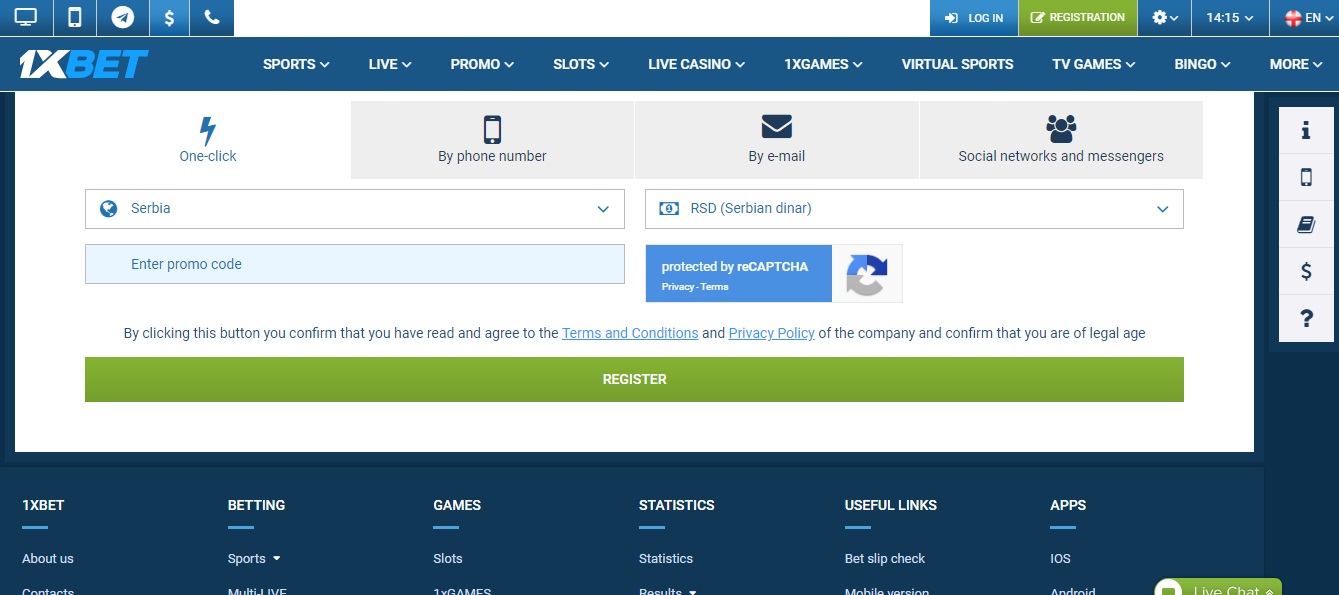Expand the Sports footer submenu
The image size is (1339, 595).
coord(254,559)
